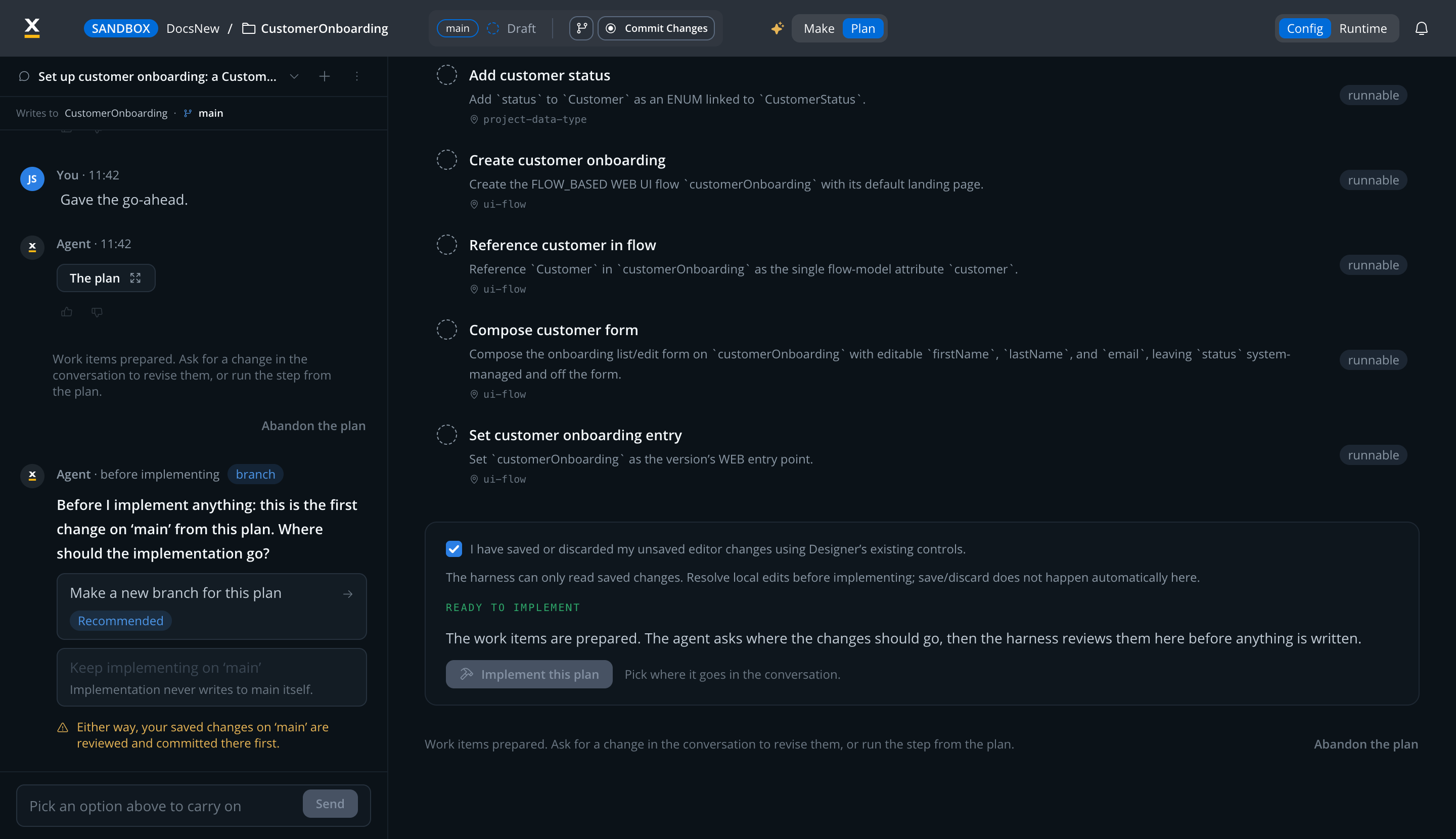The image size is (1456, 839).
Task: Click the status circle for Compose customer form
Action: coord(447,330)
